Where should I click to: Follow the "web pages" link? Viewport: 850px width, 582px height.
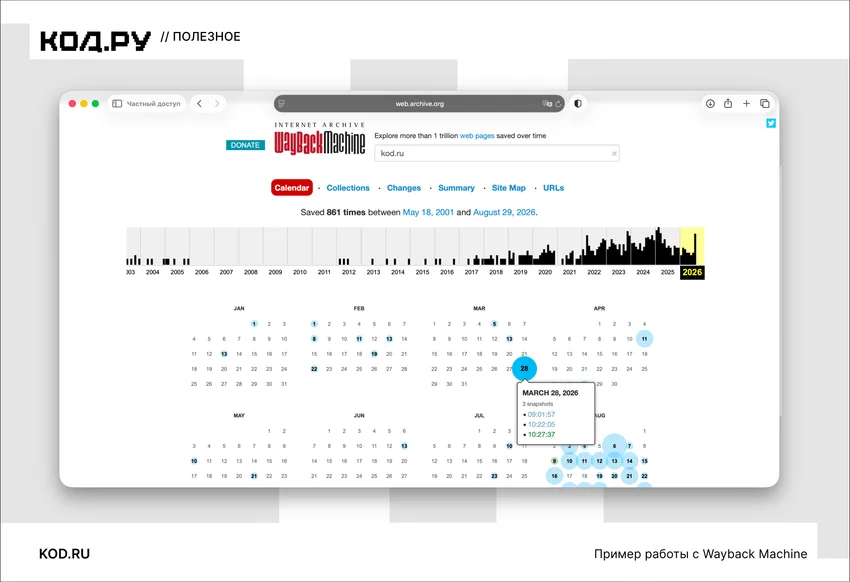tap(477, 135)
